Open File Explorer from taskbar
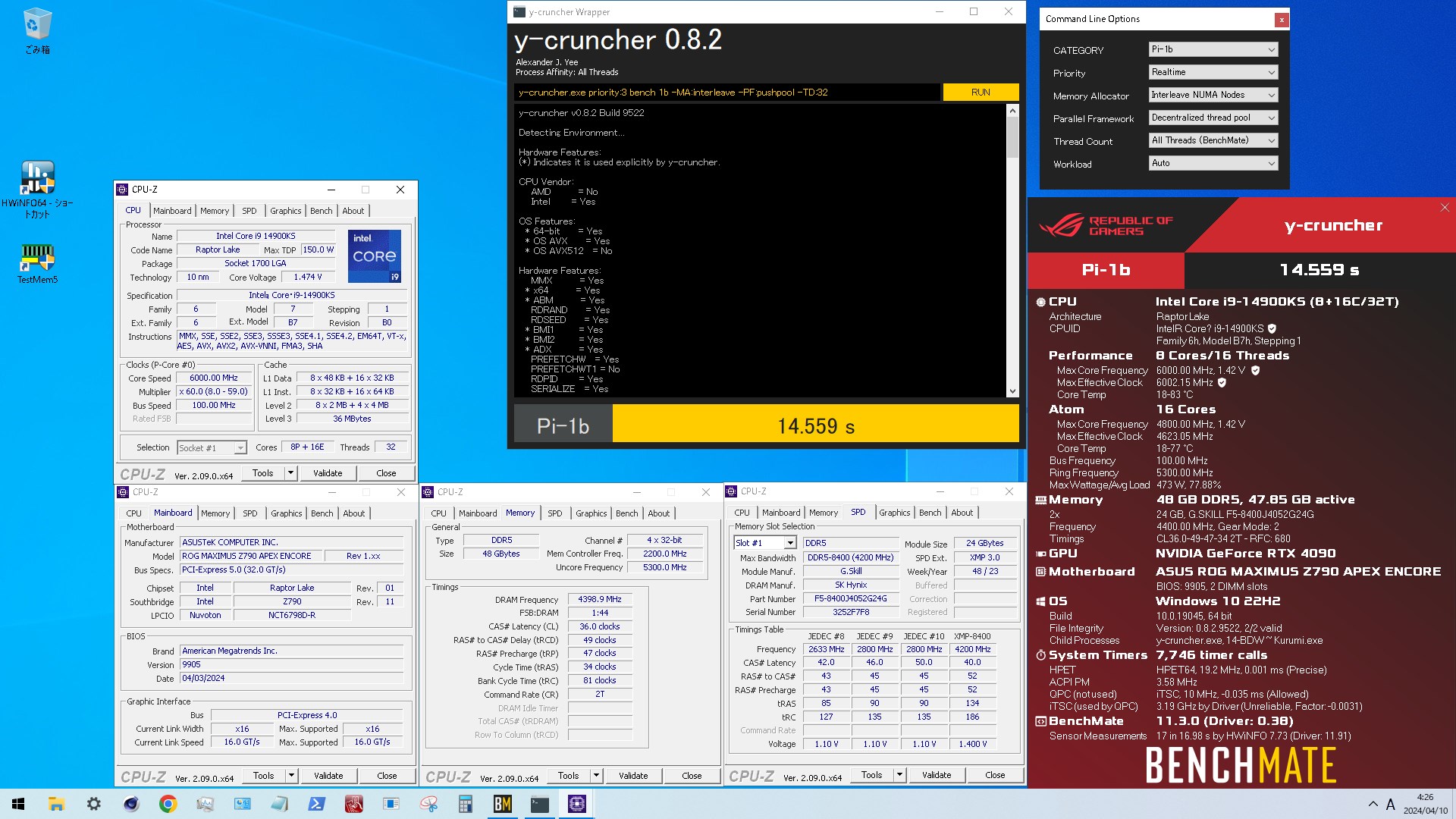1456x819 pixels. coord(56,804)
